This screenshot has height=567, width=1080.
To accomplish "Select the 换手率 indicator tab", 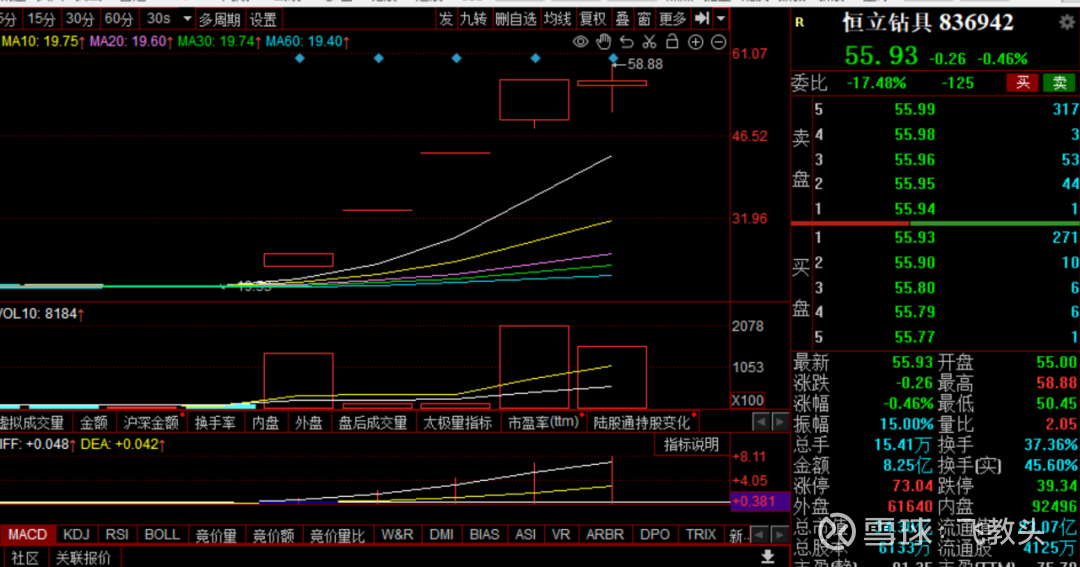I will [215, 422].
